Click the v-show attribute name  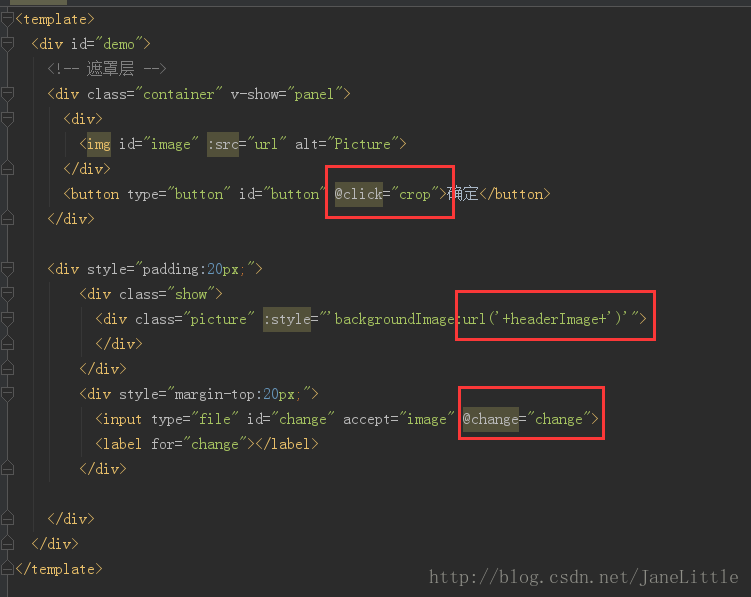[x=254, y=94]
